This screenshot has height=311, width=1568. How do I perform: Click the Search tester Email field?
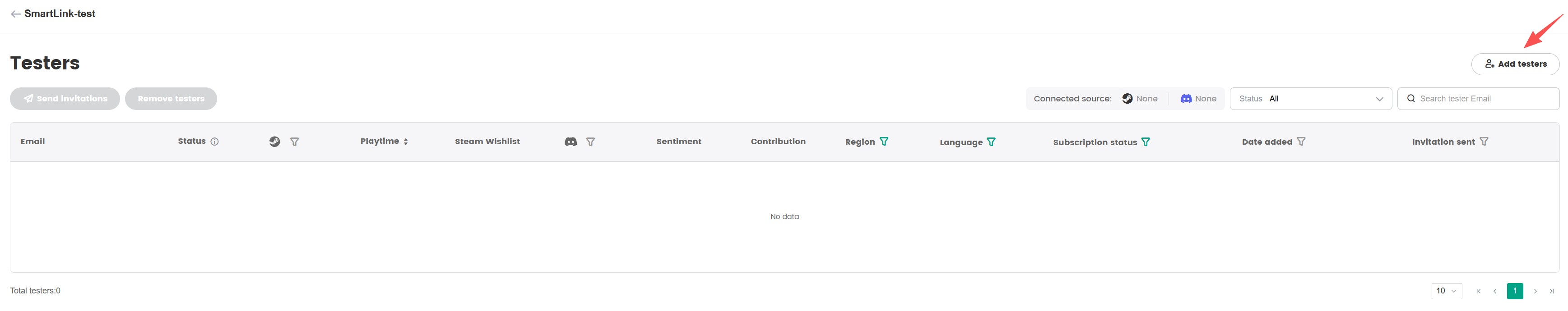tap(1485, 98)
